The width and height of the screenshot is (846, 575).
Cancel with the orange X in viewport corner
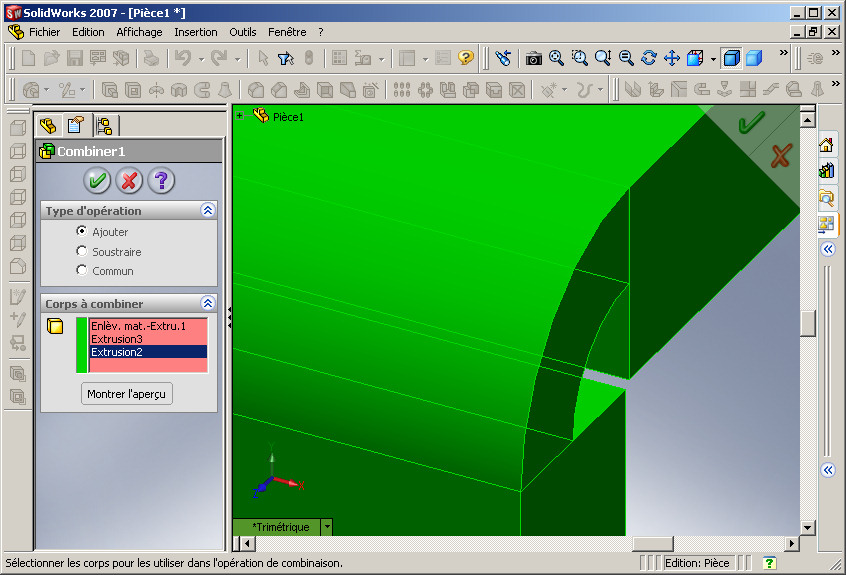781,156
